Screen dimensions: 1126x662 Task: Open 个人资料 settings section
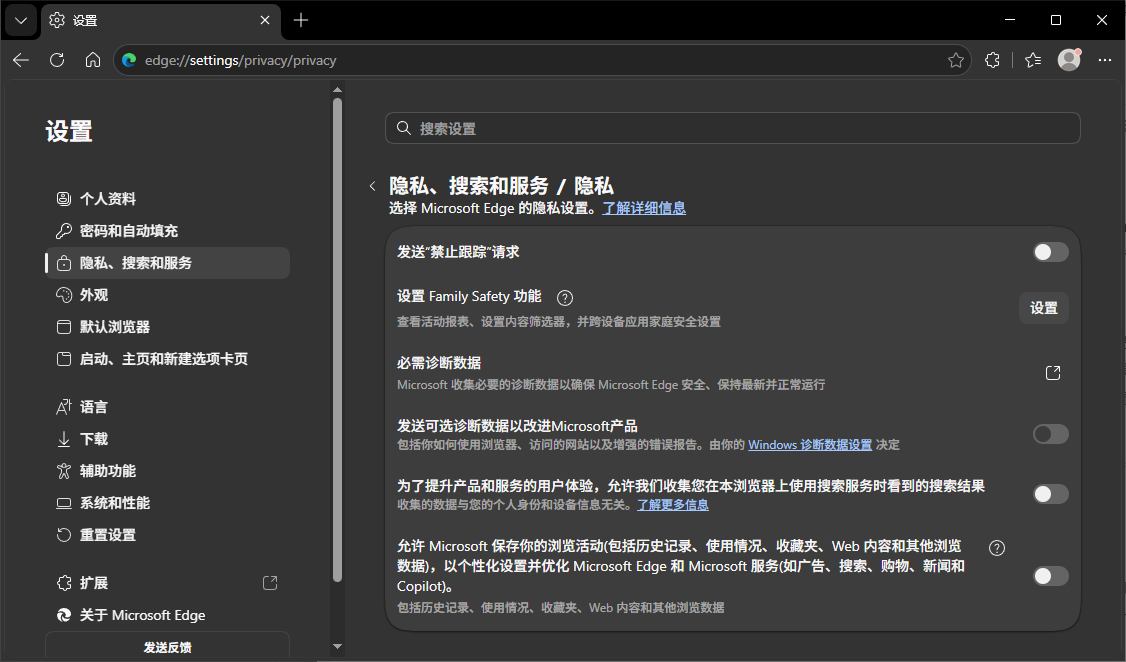pyautogui.click(x=167, y=199)
